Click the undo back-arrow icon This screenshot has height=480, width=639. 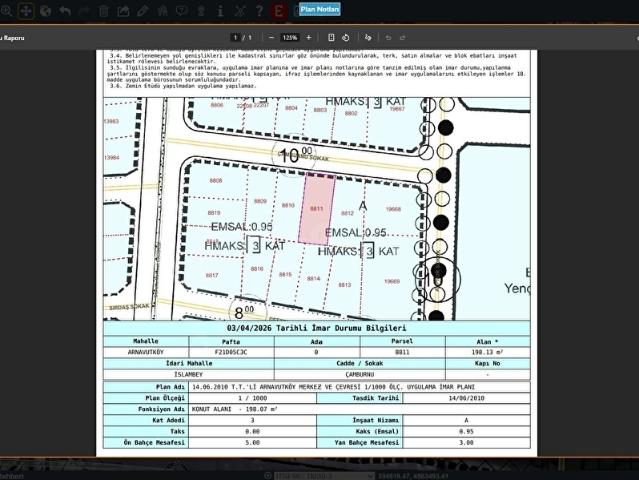(65, 11)
